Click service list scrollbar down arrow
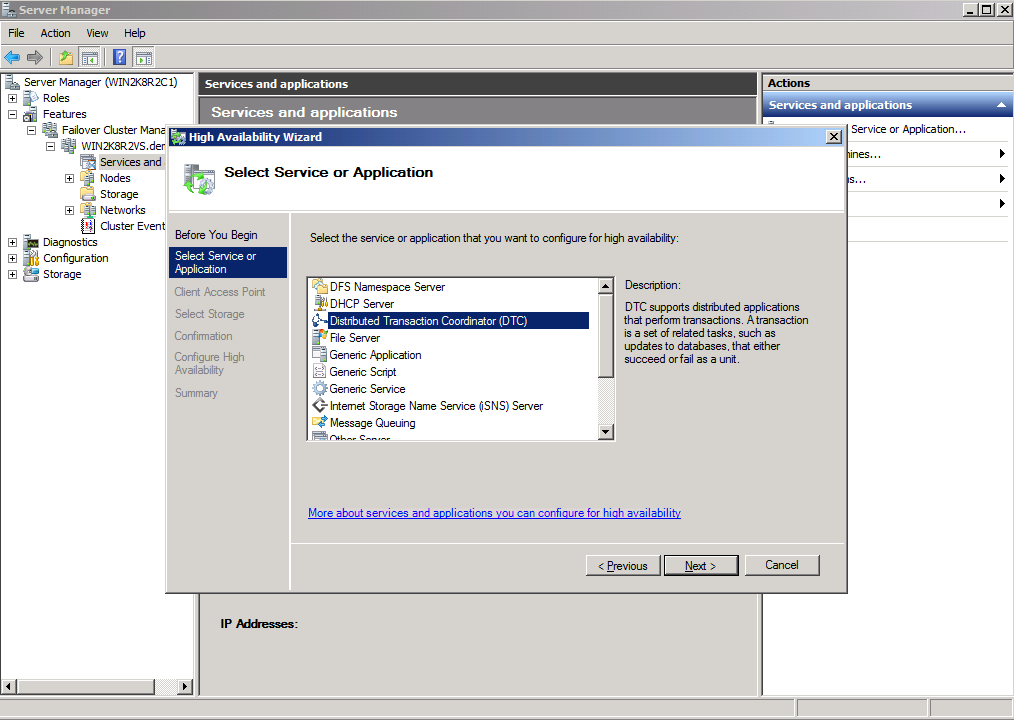 click(605, 431)
